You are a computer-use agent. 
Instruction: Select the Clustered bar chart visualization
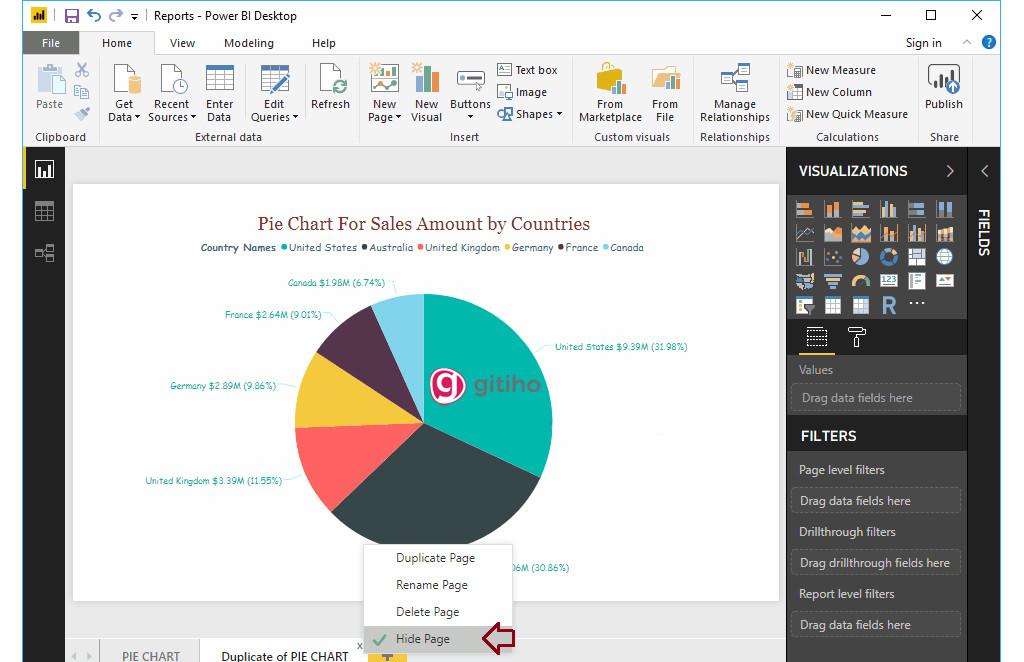[861, 209]
